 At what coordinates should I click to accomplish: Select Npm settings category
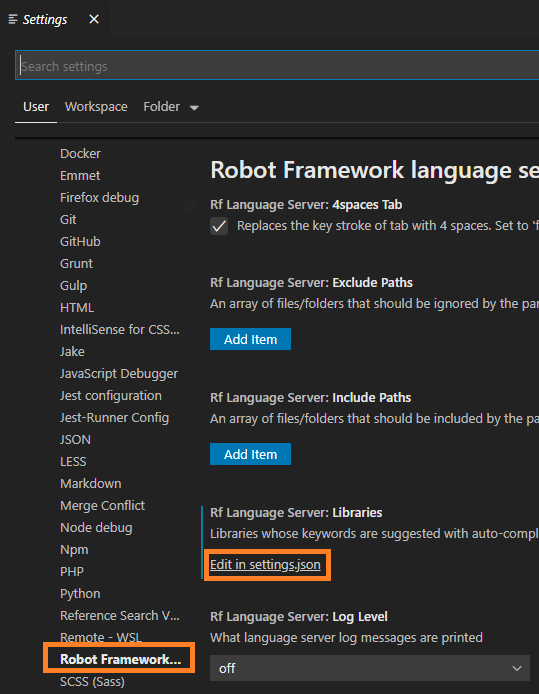pyautogui.click(x=74, y=550)
